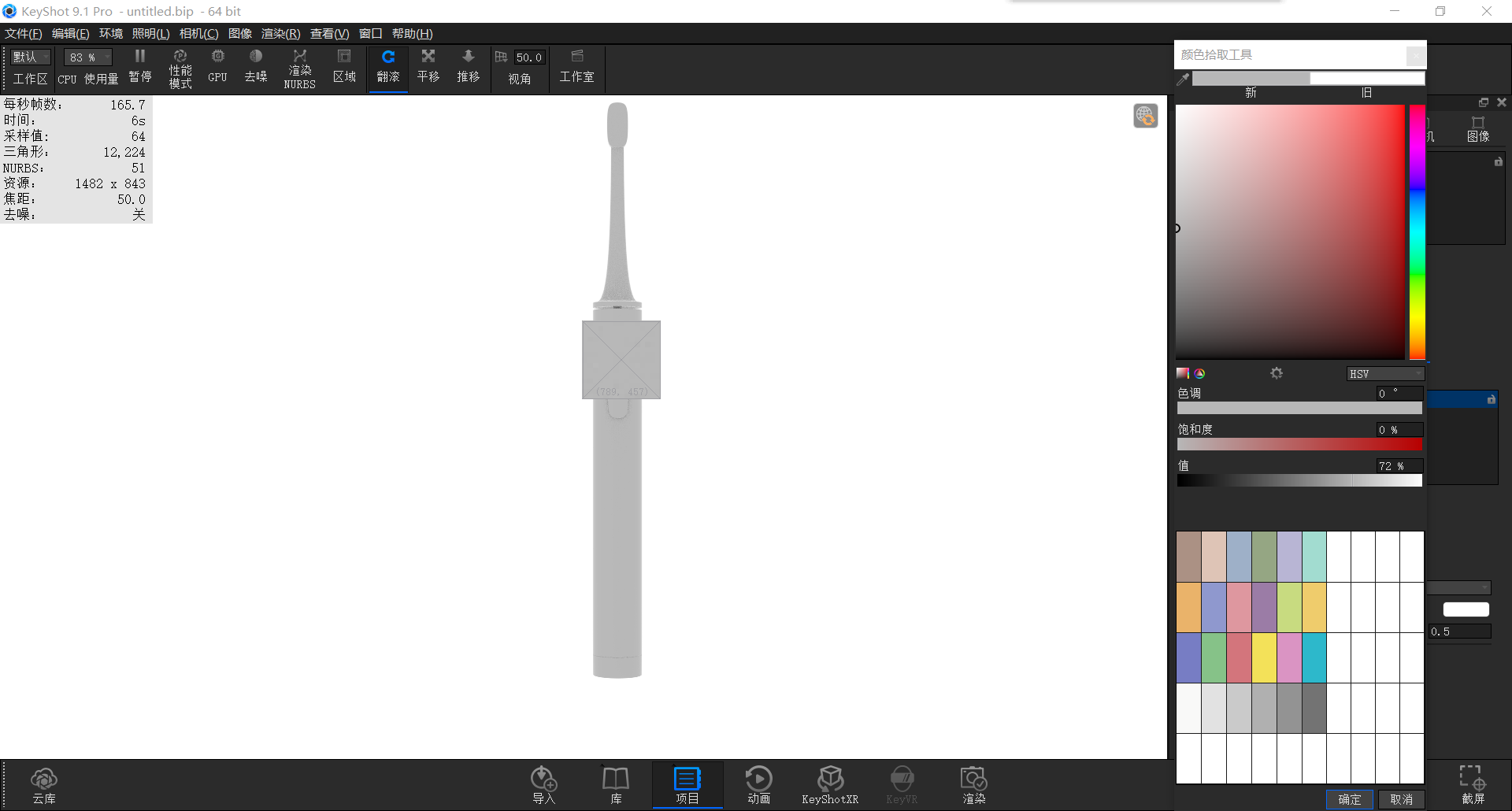Open the 默认 workspace dropdown
Image resolution: width=1512 pixels, height=811 pixels.
tap(29, 57)
